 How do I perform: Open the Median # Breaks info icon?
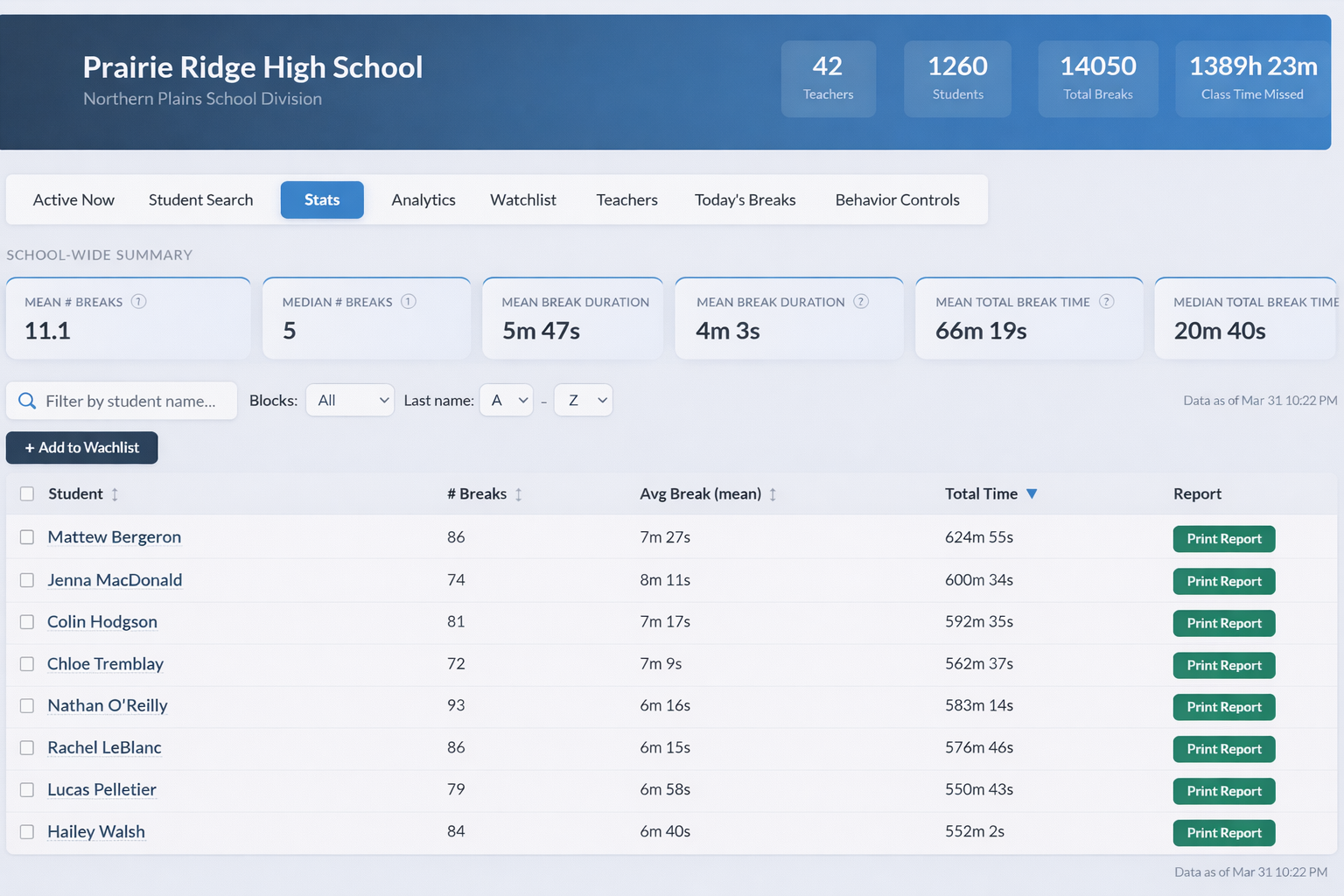(x=408, y=301)
